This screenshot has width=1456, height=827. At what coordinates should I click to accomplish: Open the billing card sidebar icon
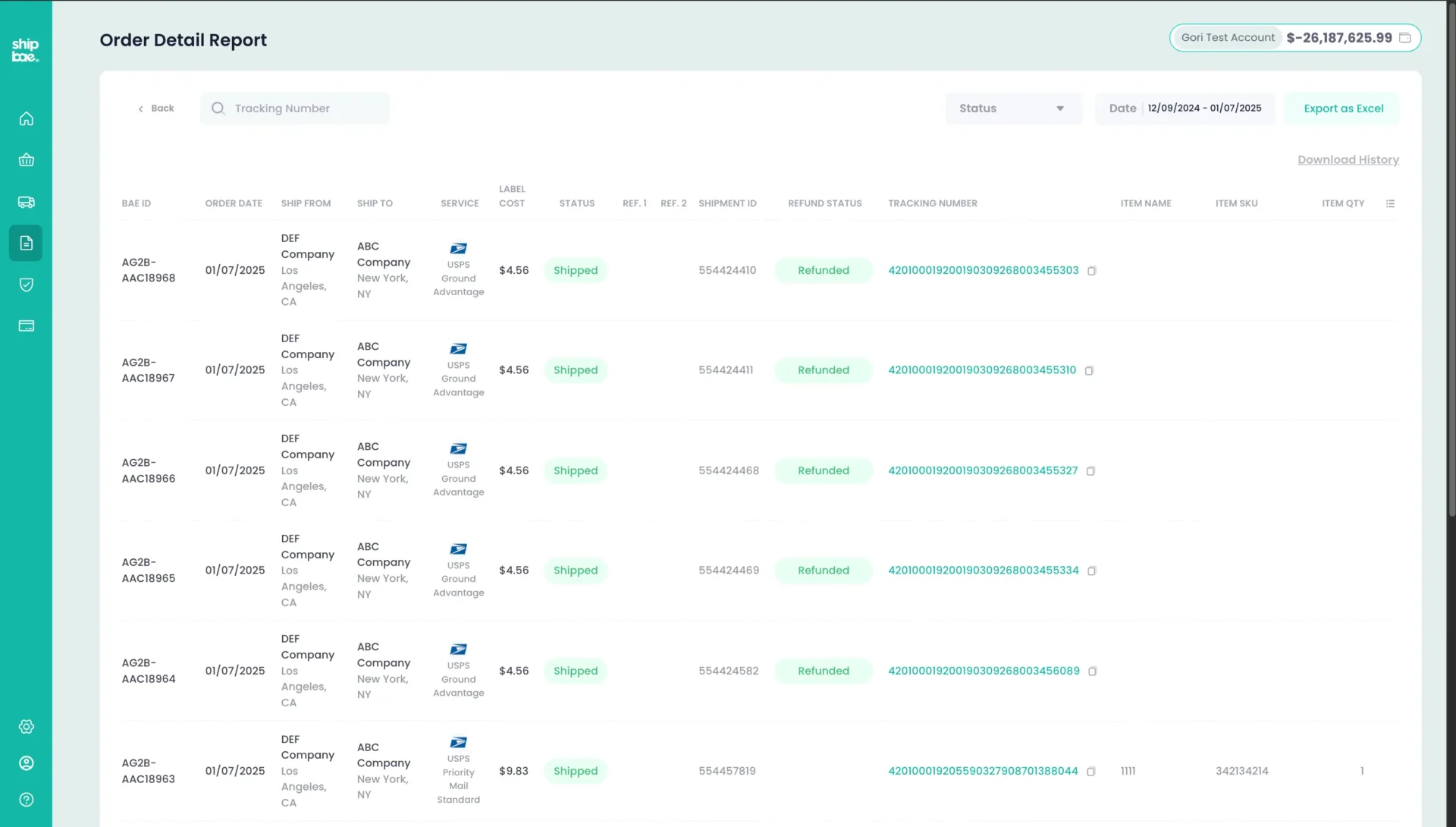coord(26,325)
